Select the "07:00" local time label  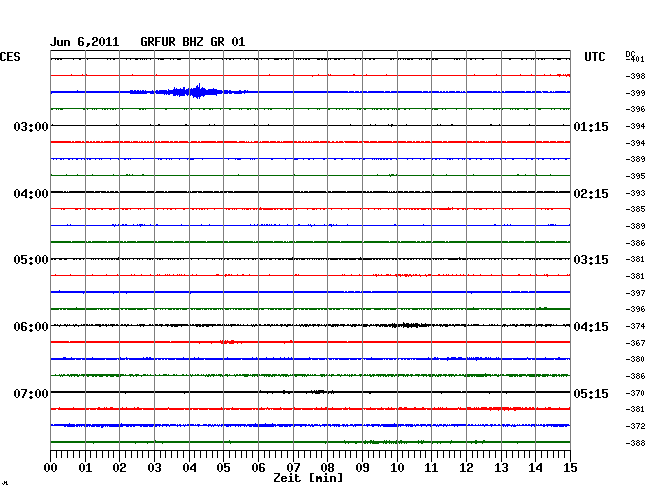coord(31,393)
